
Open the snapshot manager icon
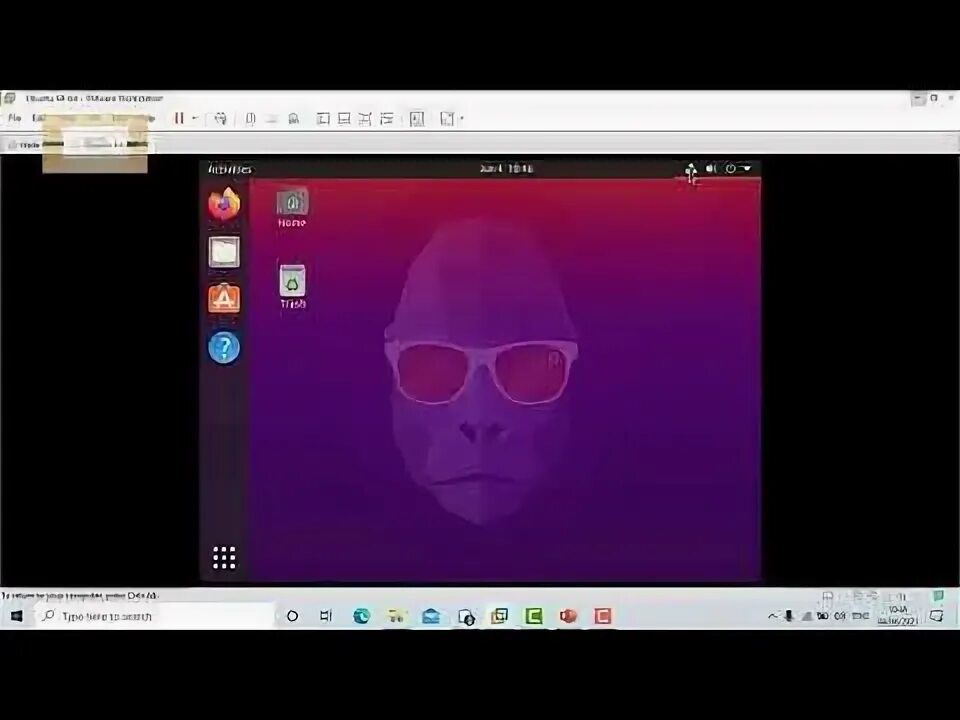[294, 119]
